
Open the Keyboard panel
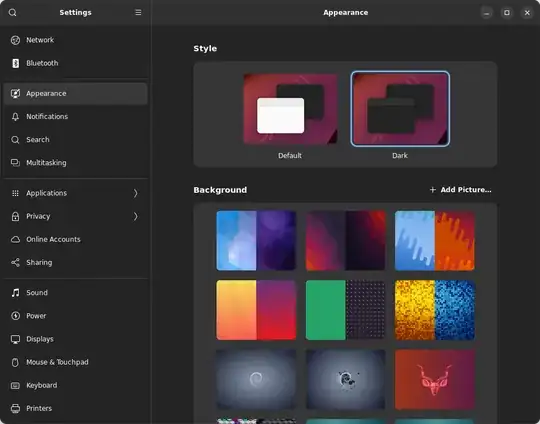click(x=75, y=385)
